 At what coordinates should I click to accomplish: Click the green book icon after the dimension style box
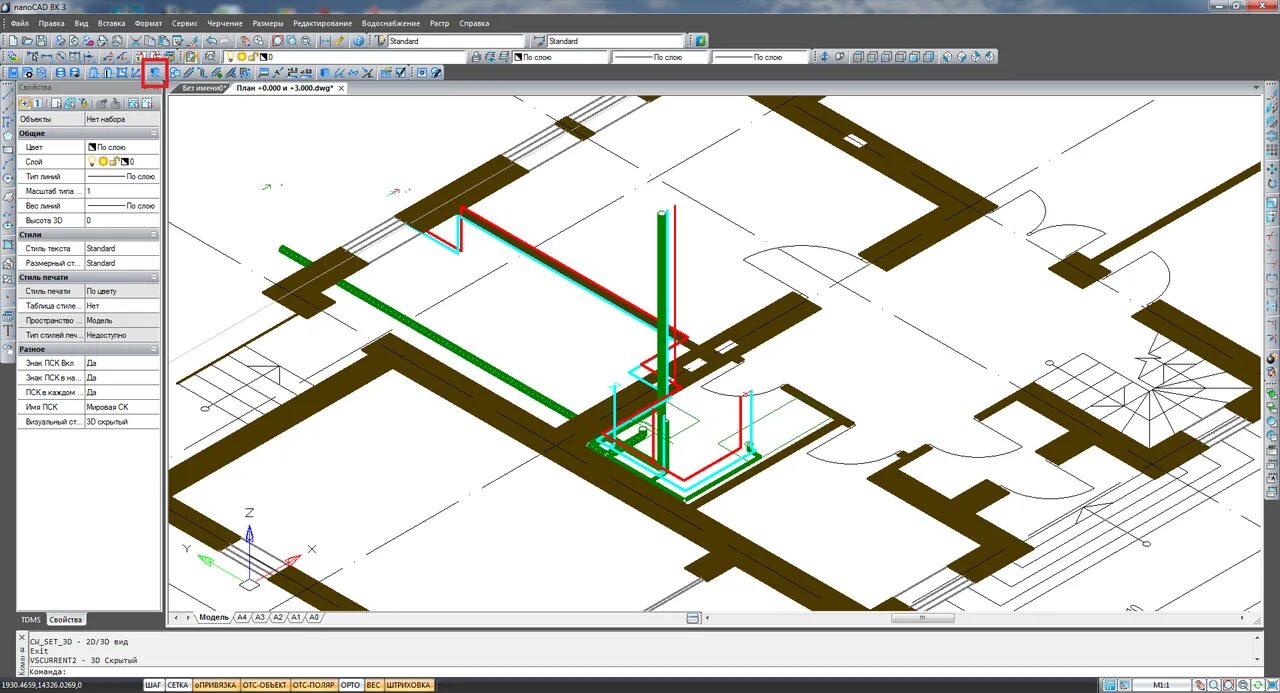700,41
